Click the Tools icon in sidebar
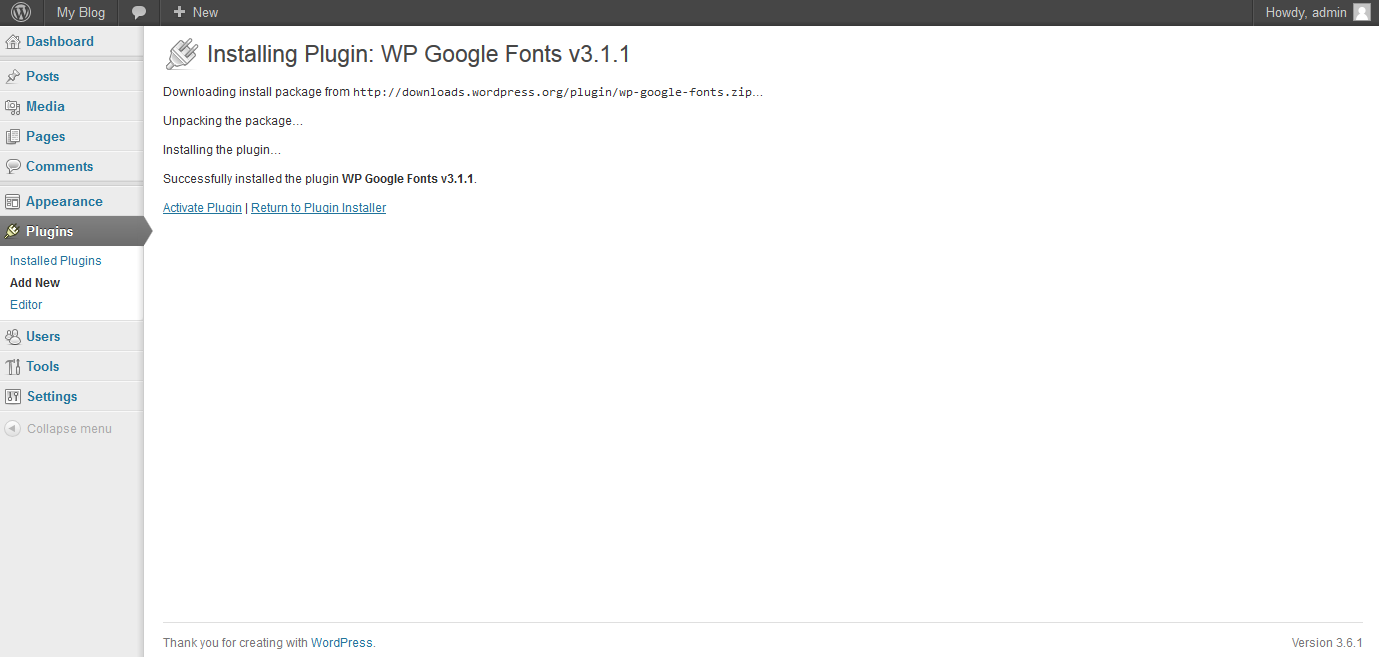1379x657 pixels. (x=13, y=367)
